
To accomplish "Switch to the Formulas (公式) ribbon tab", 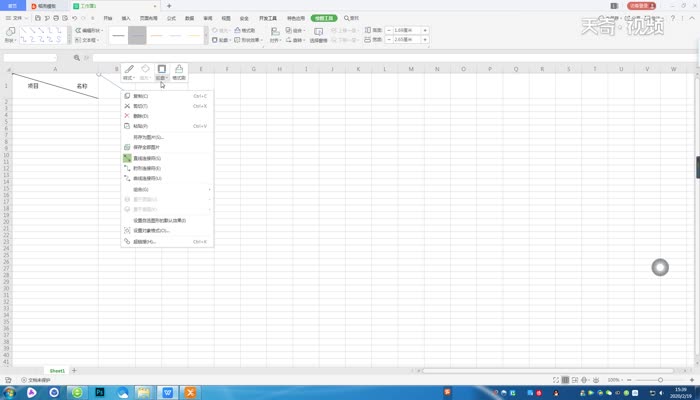I will tap(171, 18).
